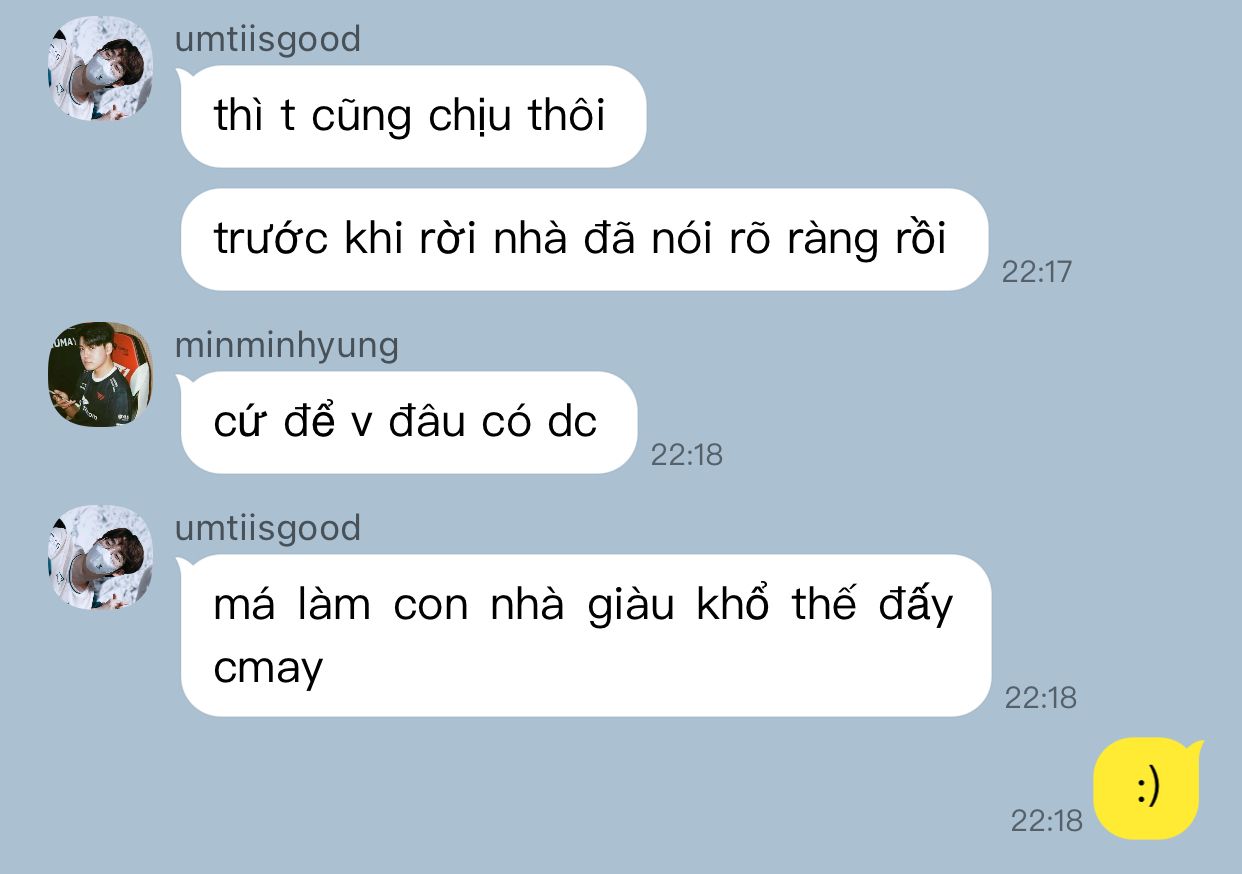Open umtiisgood's avatar at the top

[100, 69]
